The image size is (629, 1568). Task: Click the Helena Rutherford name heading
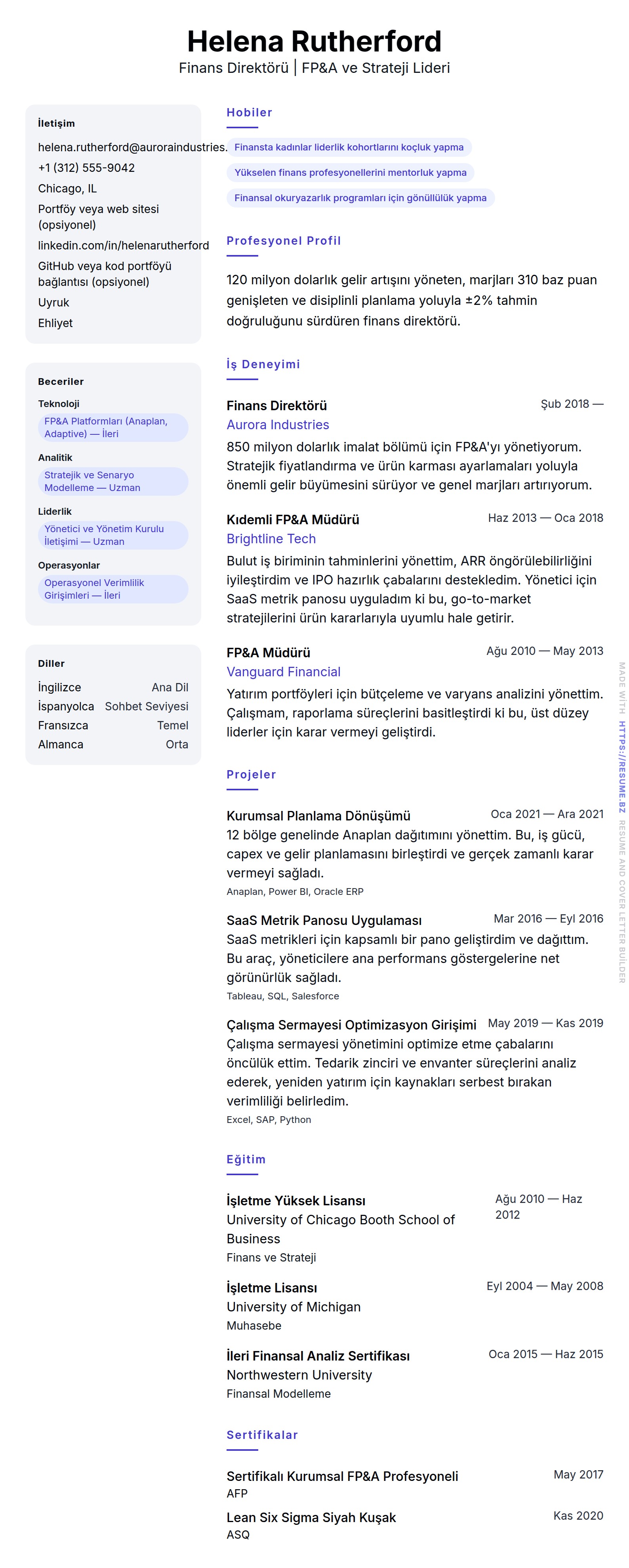314,42
